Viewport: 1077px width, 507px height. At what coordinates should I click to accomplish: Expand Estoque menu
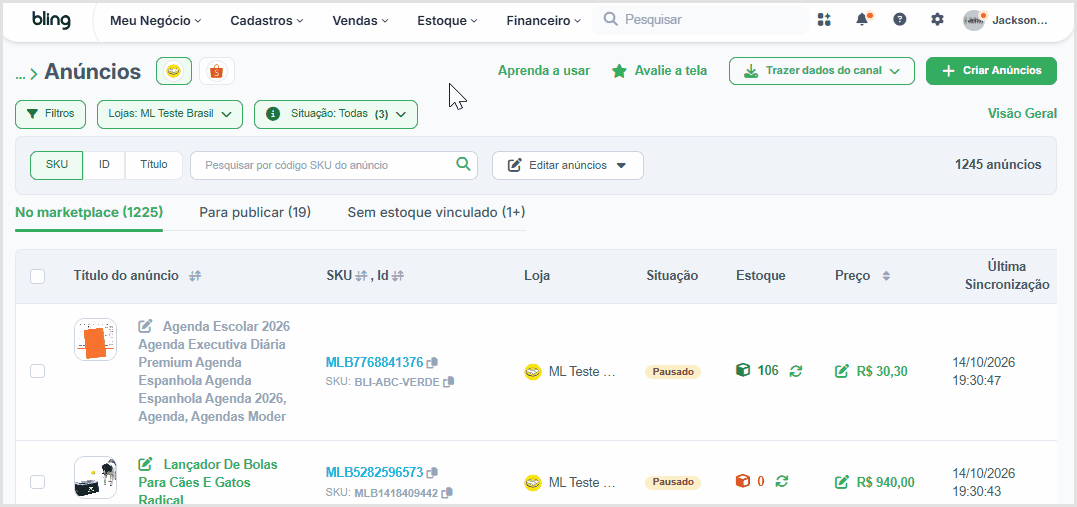coord(447,21)
